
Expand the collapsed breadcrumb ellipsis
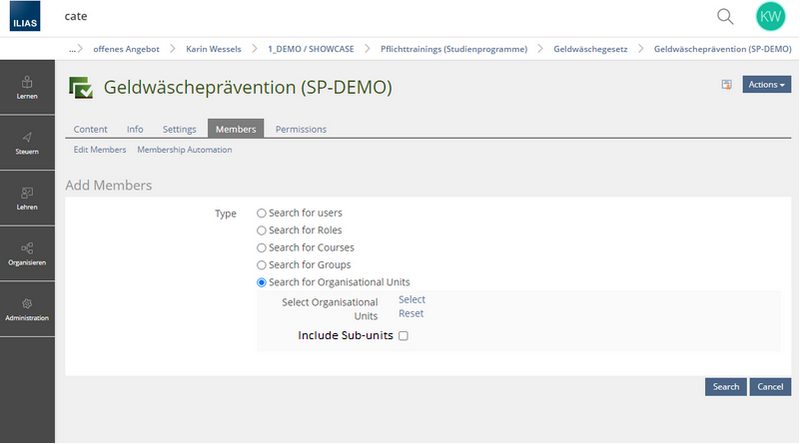pos(73,48)
